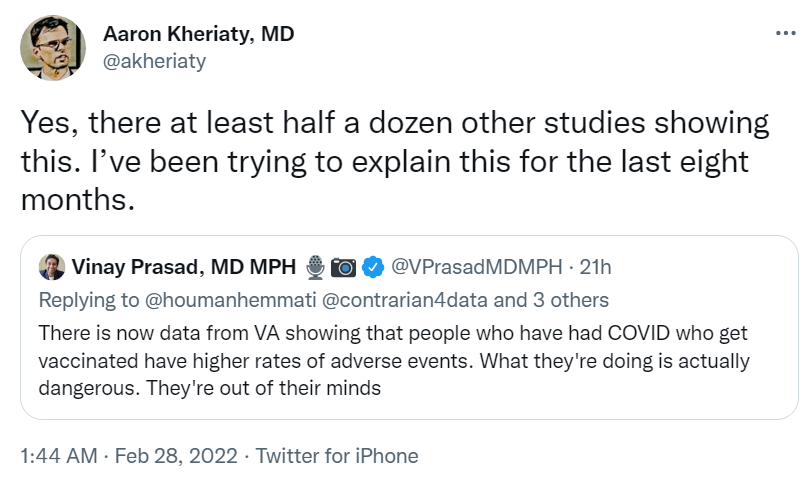Click the camera emoji in the quoted tweet

coord(344,267)
